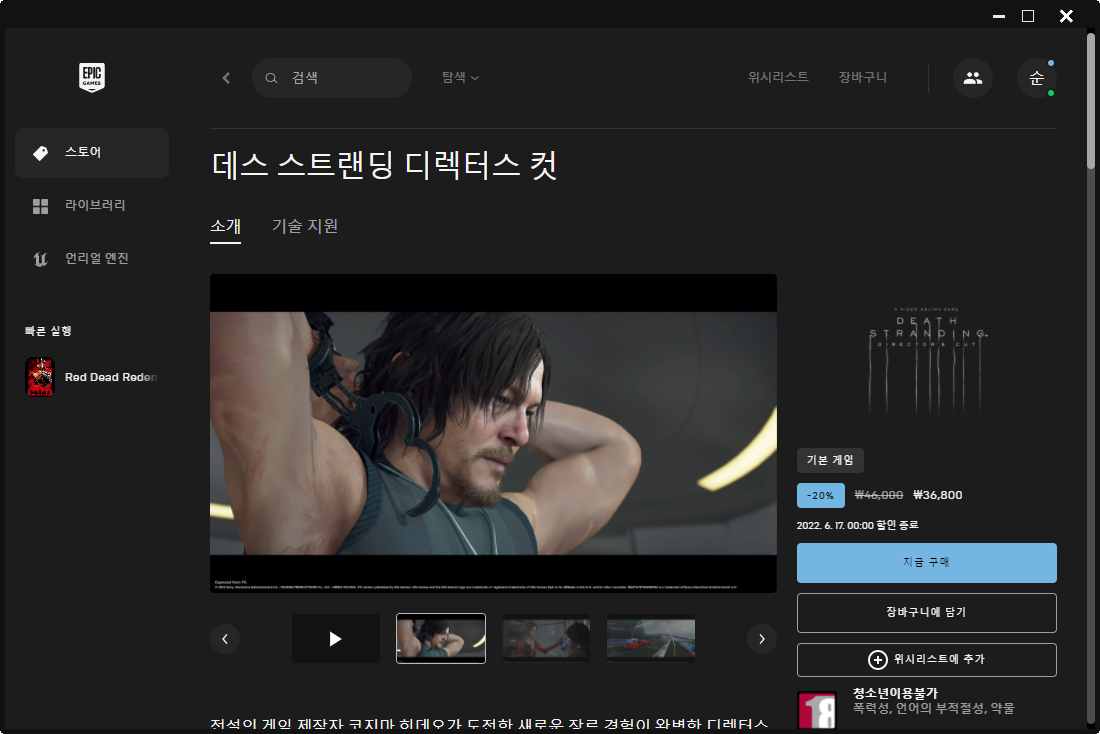
Task: Click the store tag icon in sidebar
Action: pyautogui.click(x=41, y=153)
